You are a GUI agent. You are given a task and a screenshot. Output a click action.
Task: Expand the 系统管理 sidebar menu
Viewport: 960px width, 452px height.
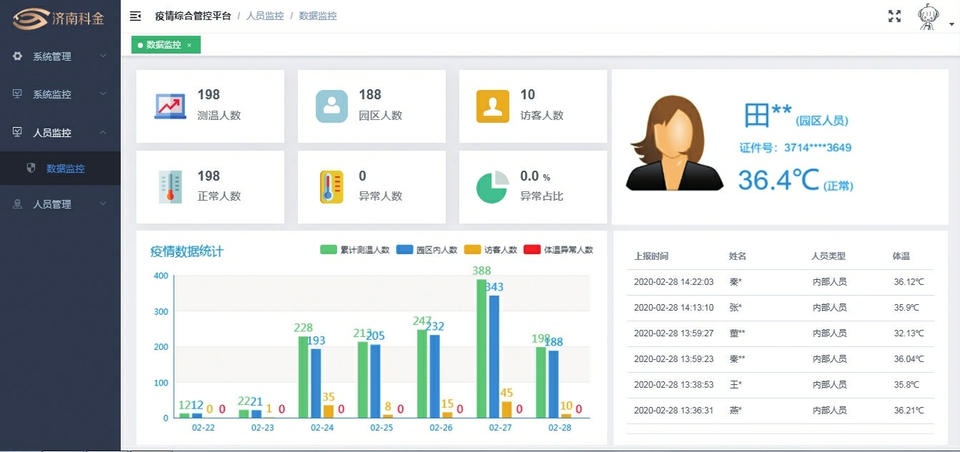pyautogui.click(x=60, y=56)
